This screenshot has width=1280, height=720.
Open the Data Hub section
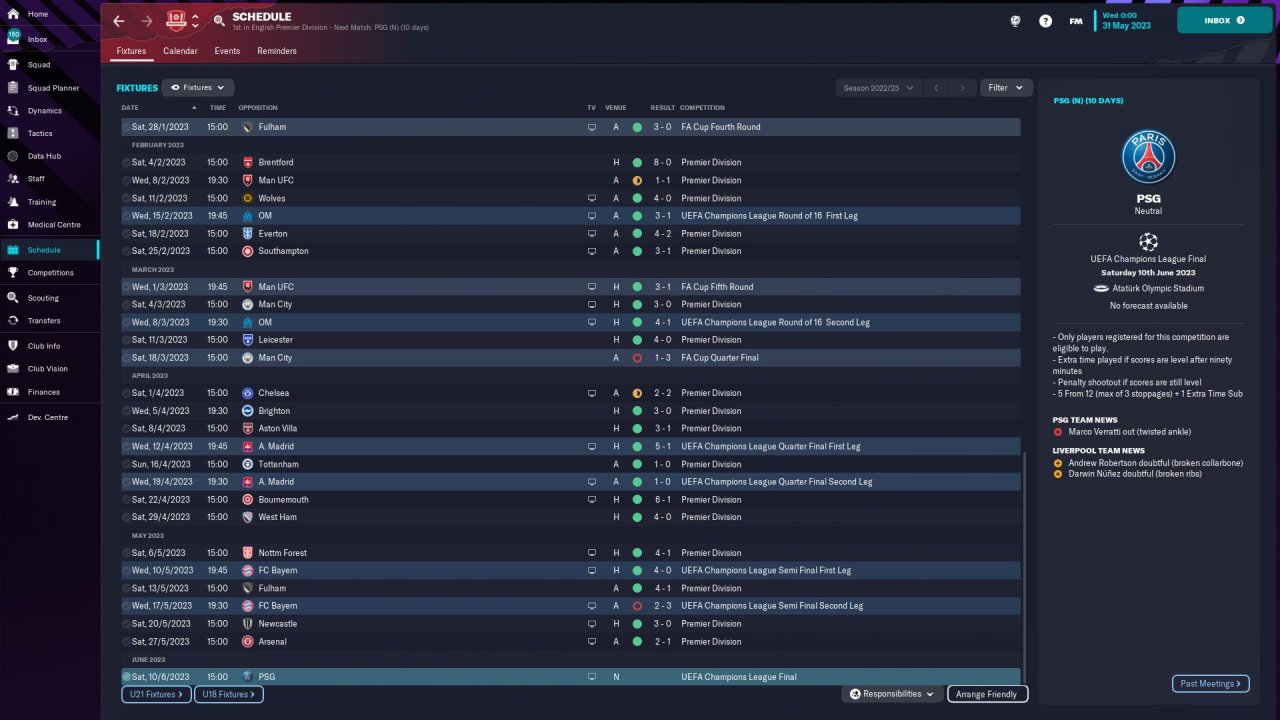[x=44, y=156]
